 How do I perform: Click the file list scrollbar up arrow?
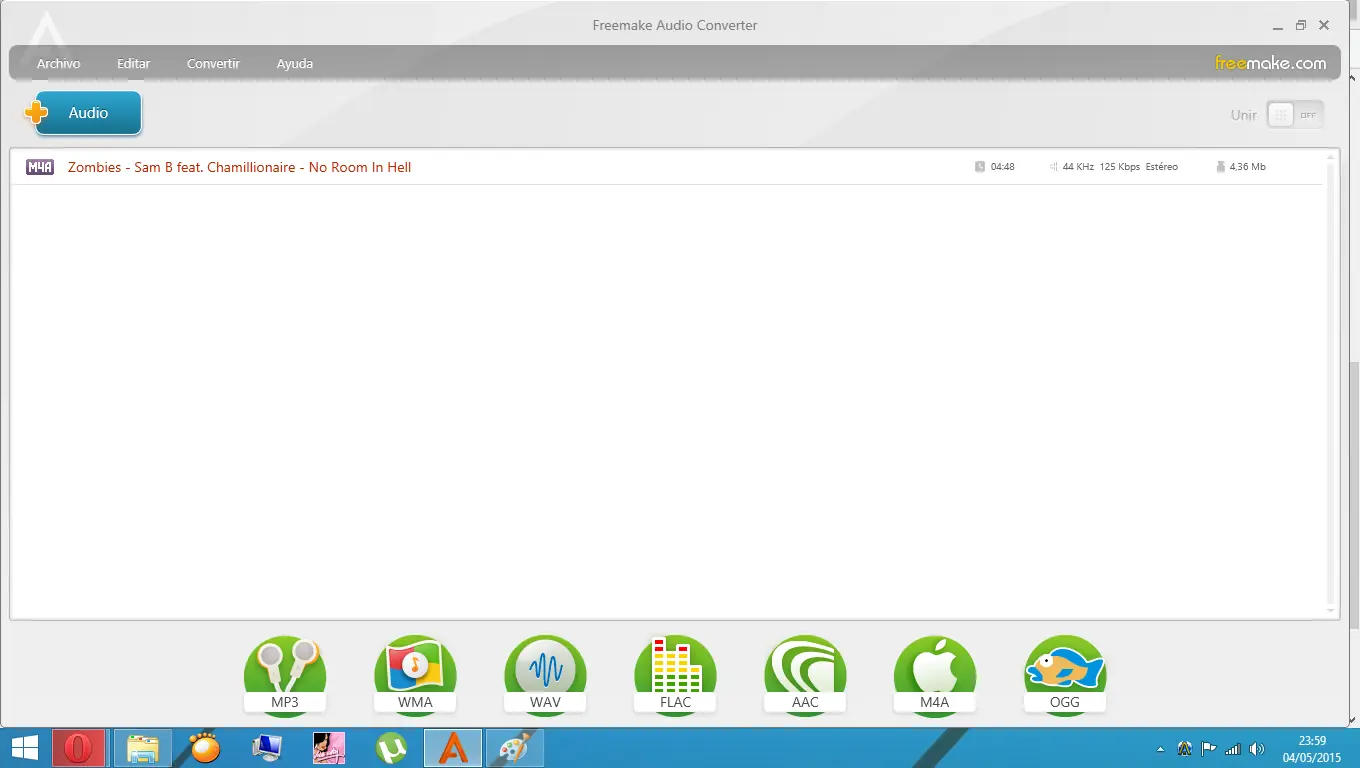tap(1330, 157)
